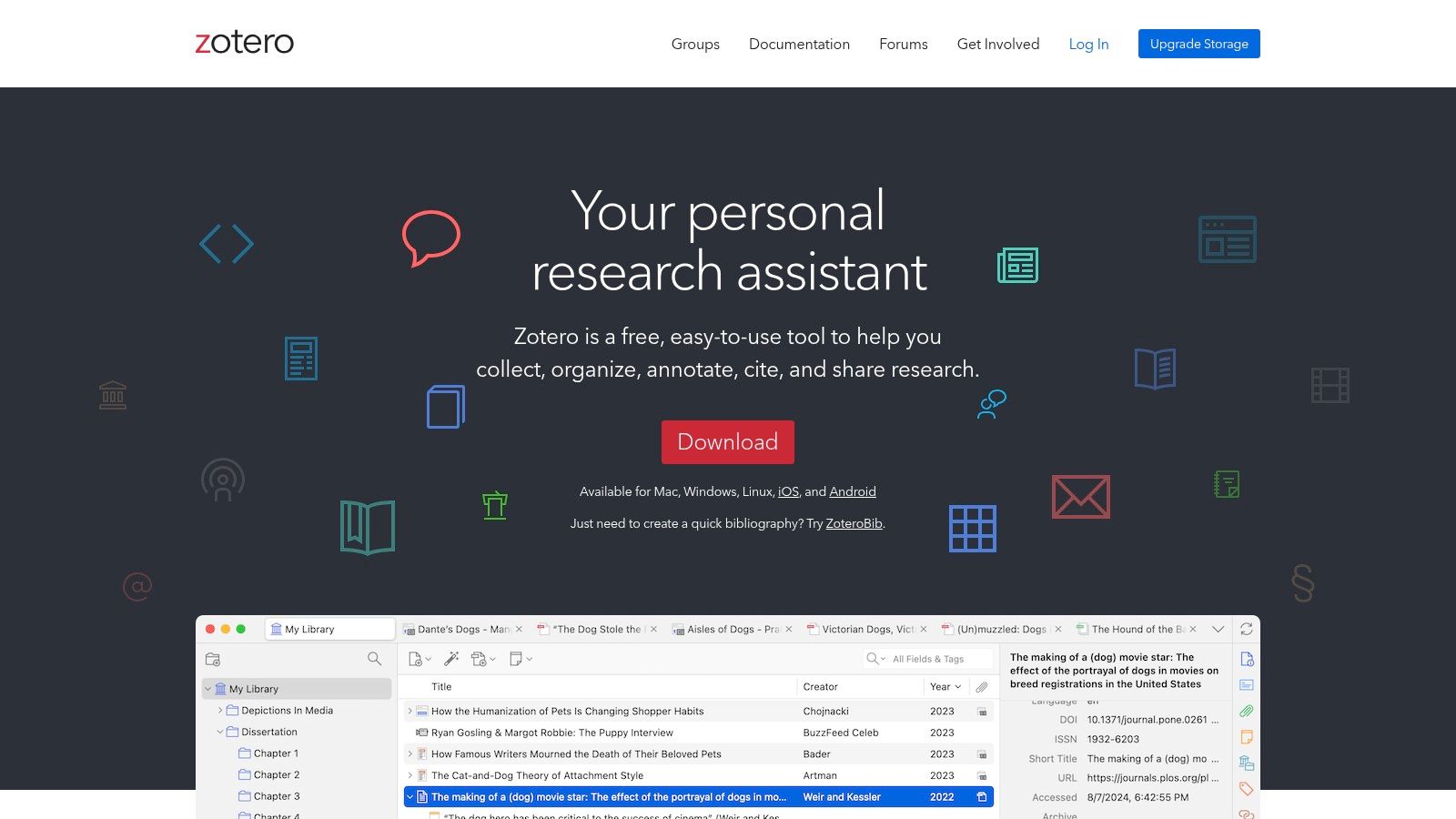Click My Library building icon in tree

[220, 689]
